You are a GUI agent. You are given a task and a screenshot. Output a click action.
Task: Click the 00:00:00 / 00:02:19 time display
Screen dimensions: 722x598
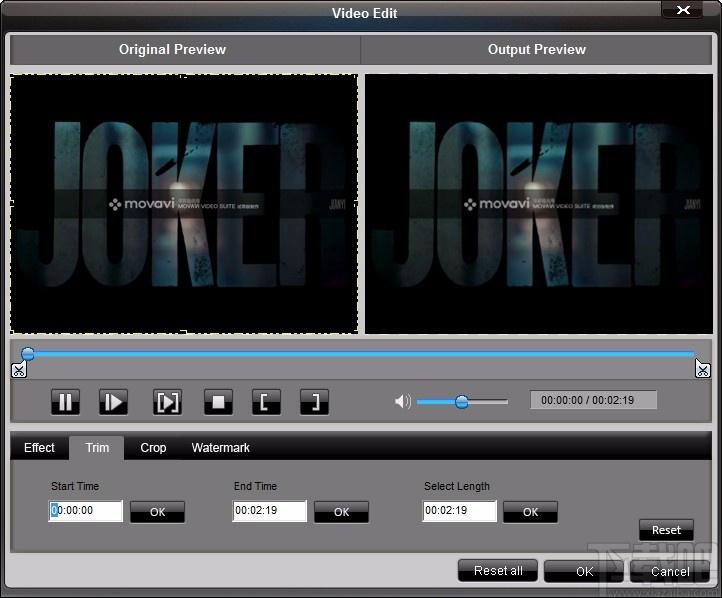coord(594,400)
